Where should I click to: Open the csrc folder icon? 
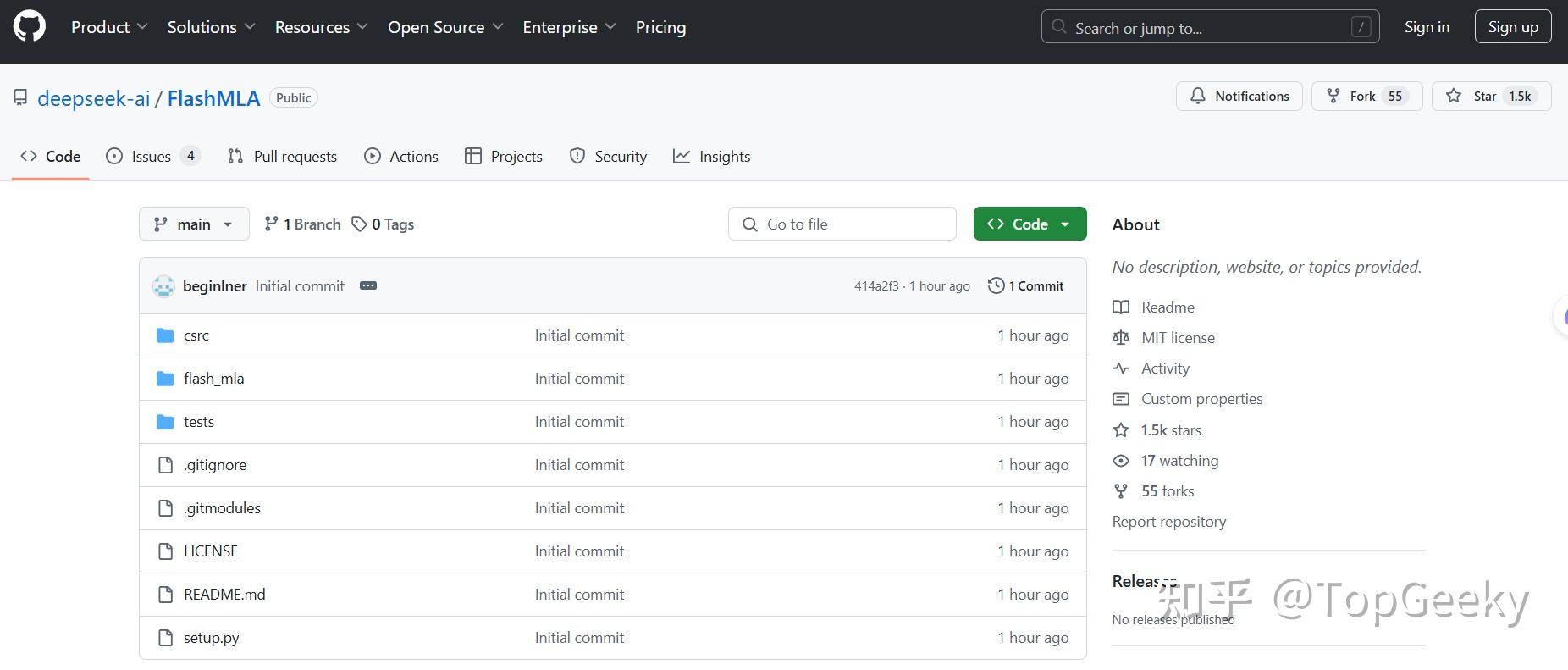tap(165, 335)
